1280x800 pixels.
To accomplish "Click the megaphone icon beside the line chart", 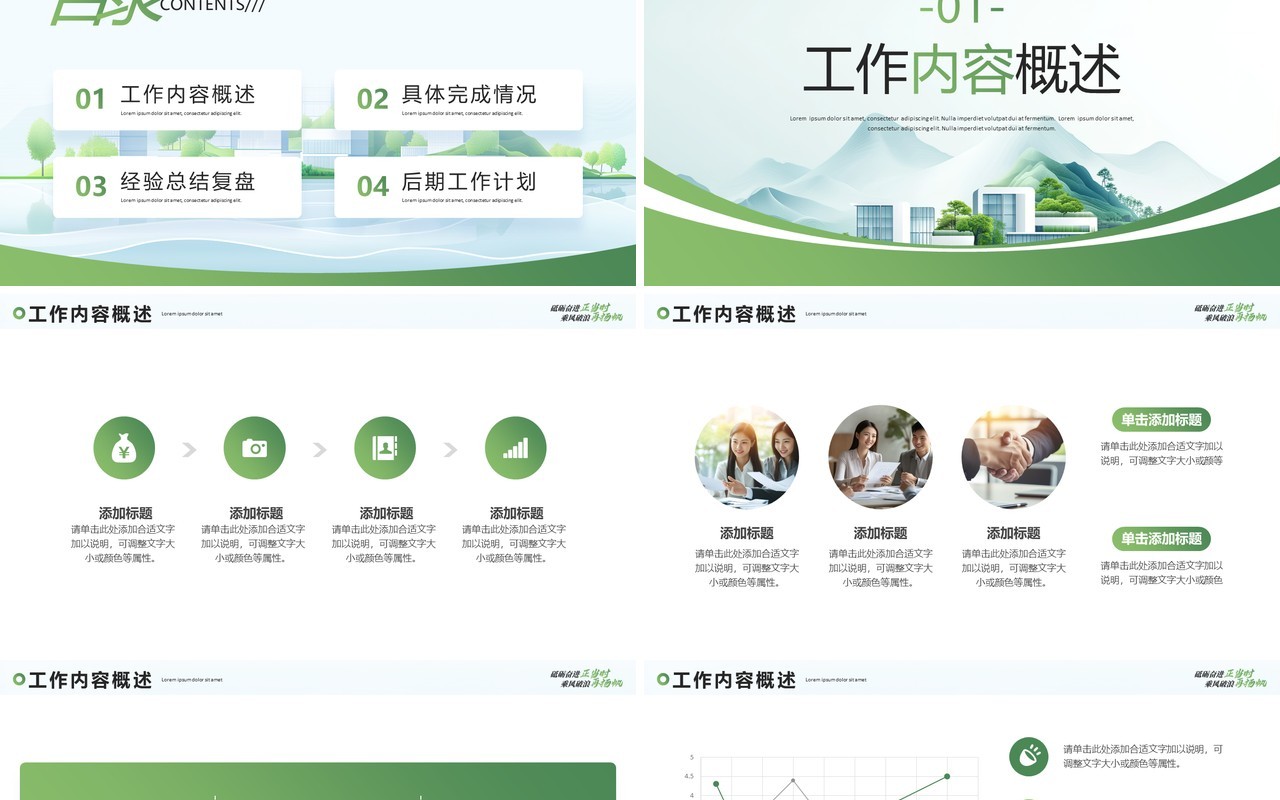I will click(x=1028, y=757).
